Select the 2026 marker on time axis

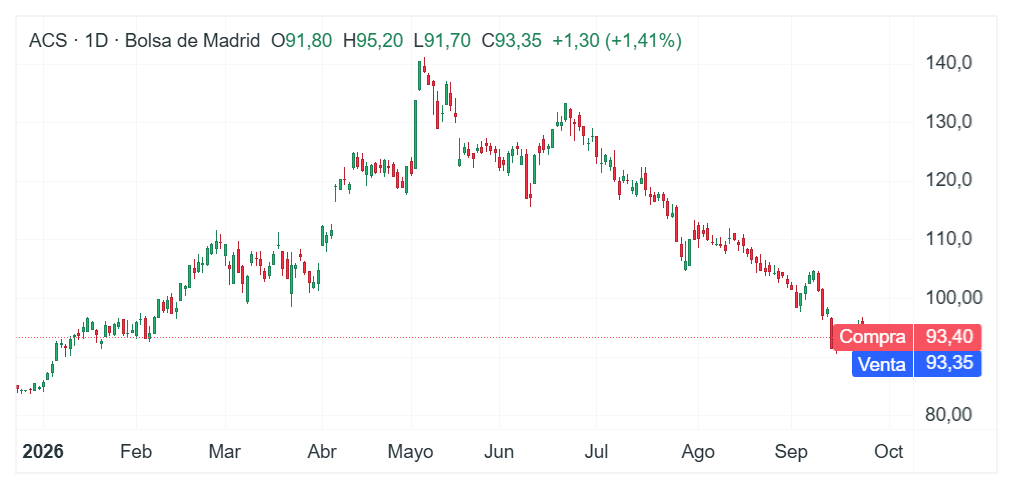click(43, 452)
